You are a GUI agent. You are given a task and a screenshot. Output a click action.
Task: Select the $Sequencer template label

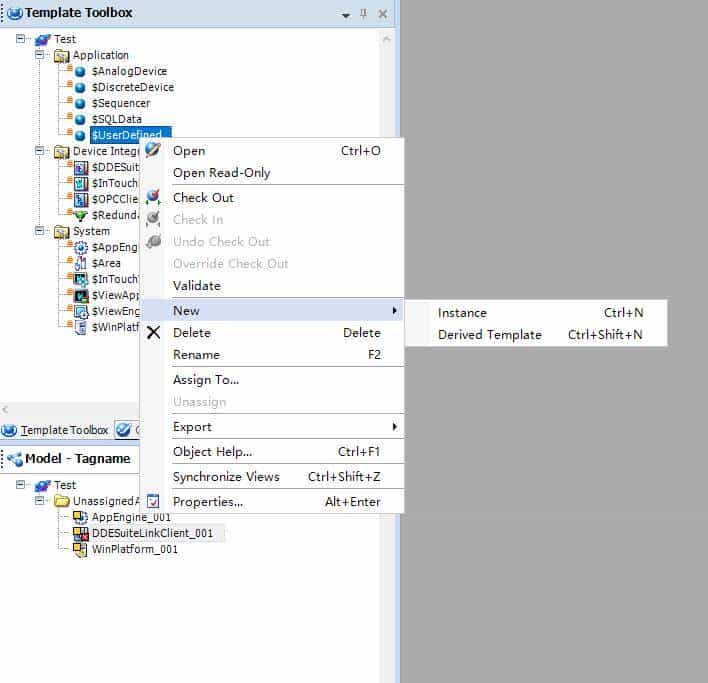click(x=121, y=103)
